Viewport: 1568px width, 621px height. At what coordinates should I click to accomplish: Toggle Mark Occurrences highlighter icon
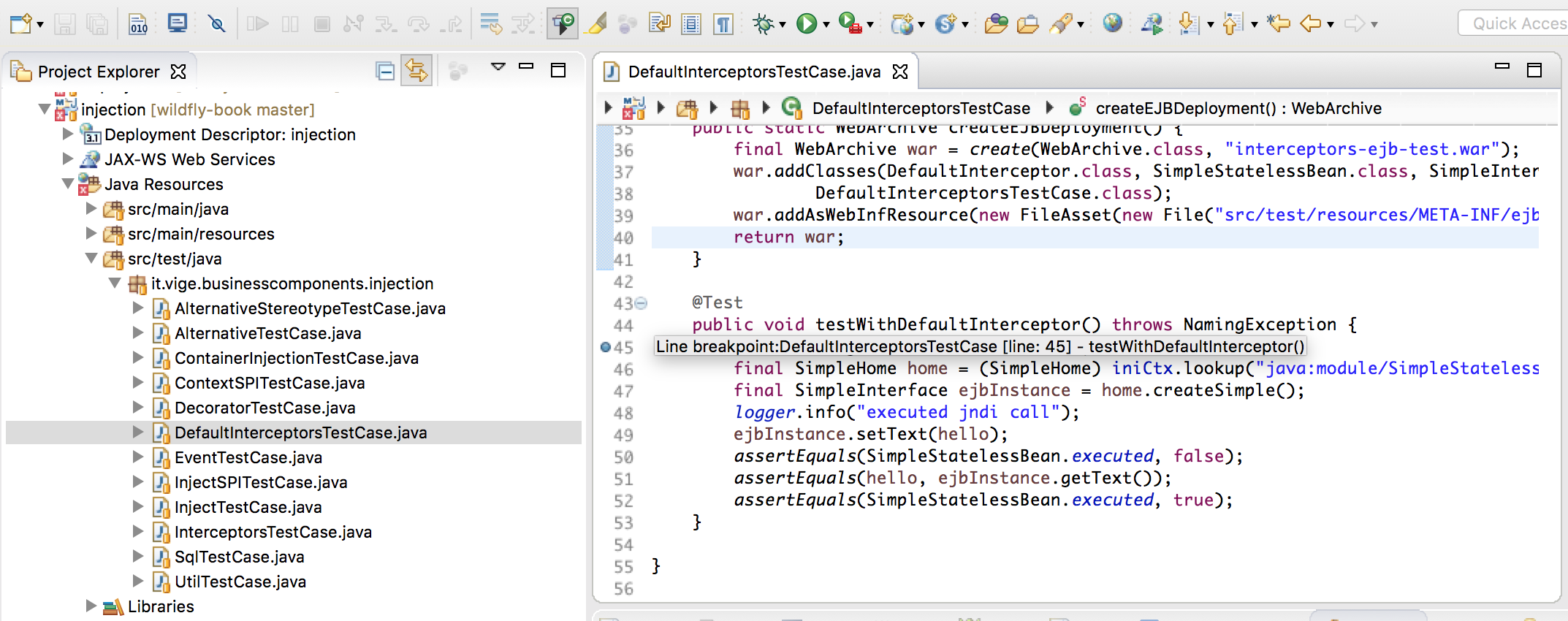597,24
